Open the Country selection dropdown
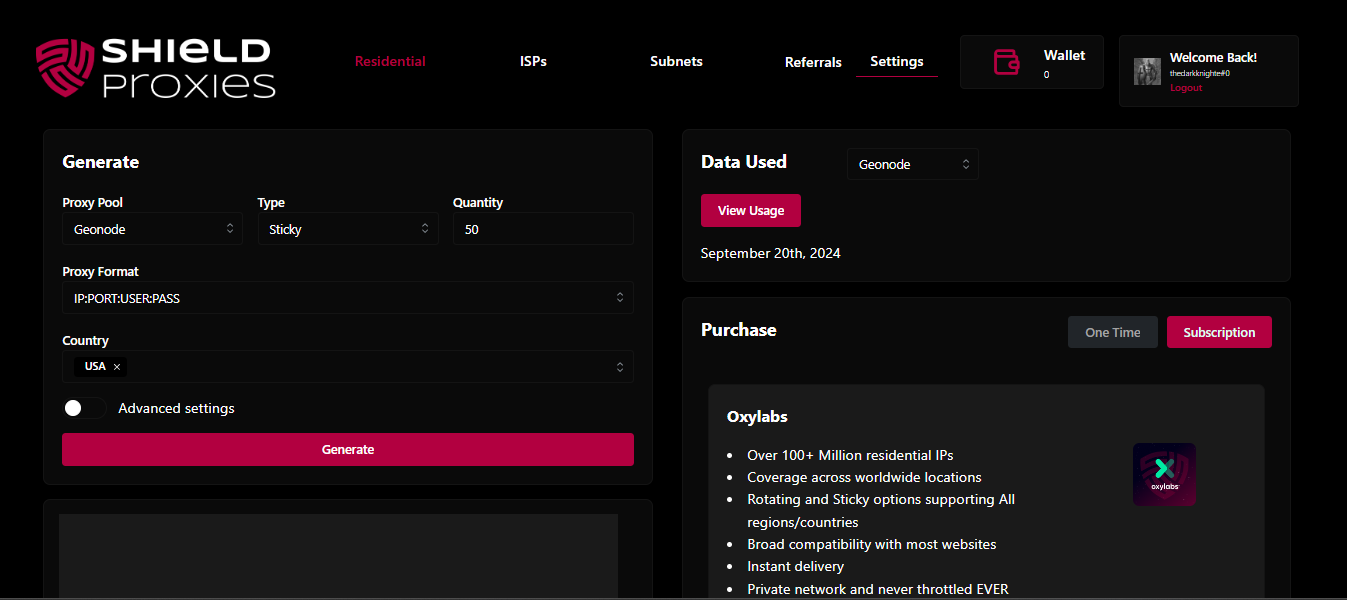 [x=370, y=367]
